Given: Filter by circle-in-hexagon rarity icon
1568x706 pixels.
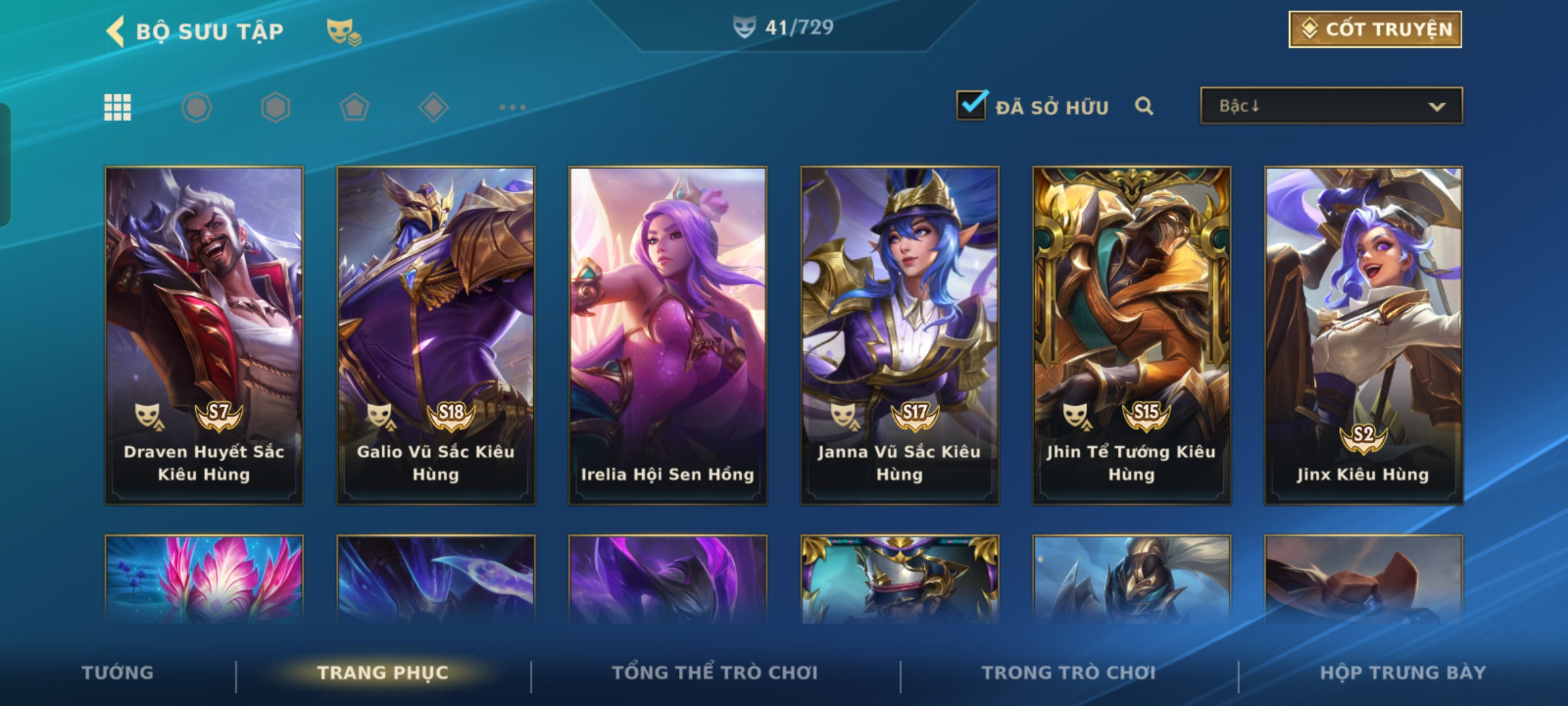Looking at the screenshot, I should click(x=197, y=107).
